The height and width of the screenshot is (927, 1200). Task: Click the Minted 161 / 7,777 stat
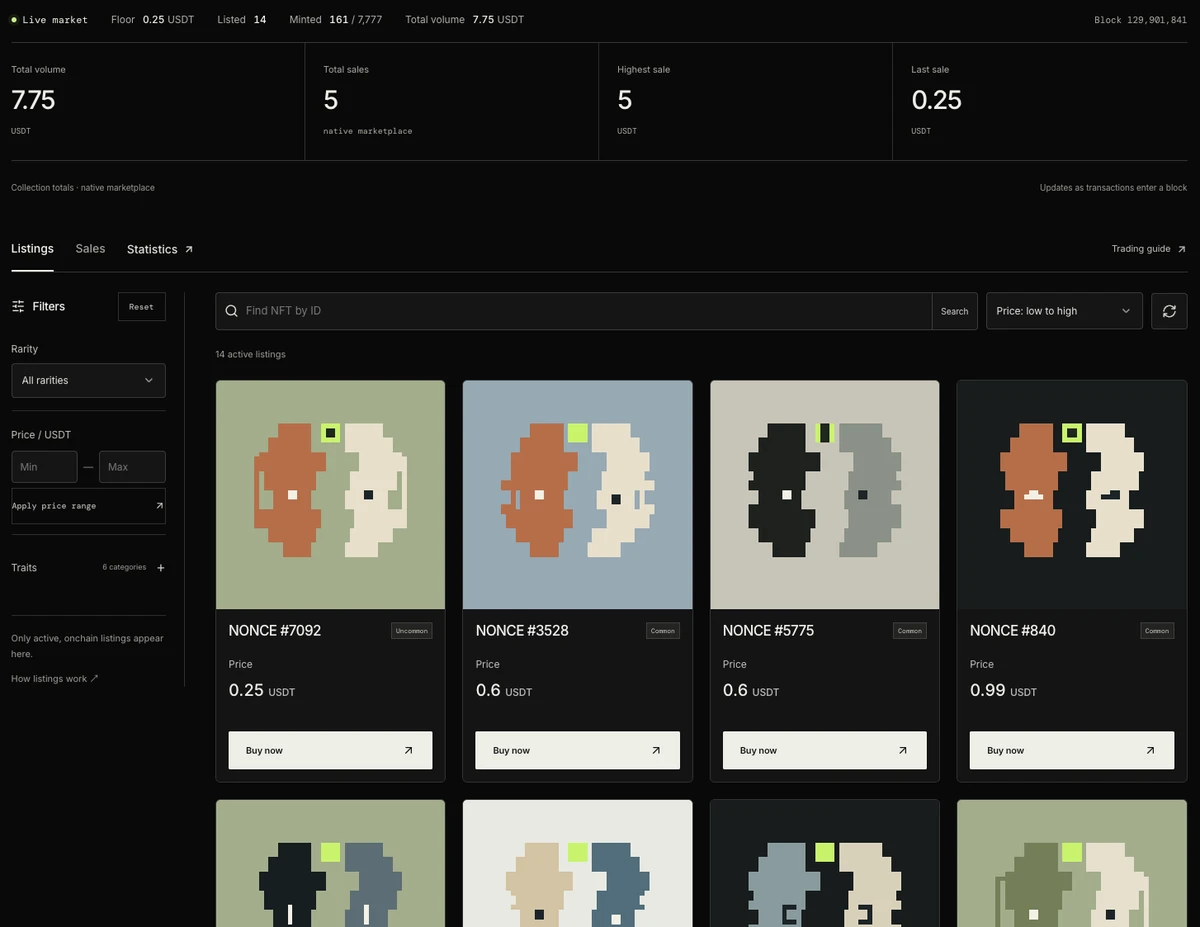point(335,20)
